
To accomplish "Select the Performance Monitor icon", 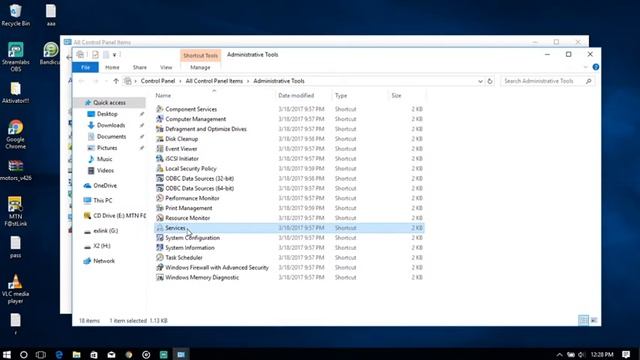I will pos(160,198).
